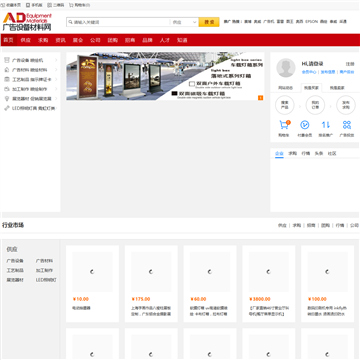Image resolution: width=360 pixels, height=360 pixels.
Task: Switch to the 我是卖家 tab
Action: point(337,88)
